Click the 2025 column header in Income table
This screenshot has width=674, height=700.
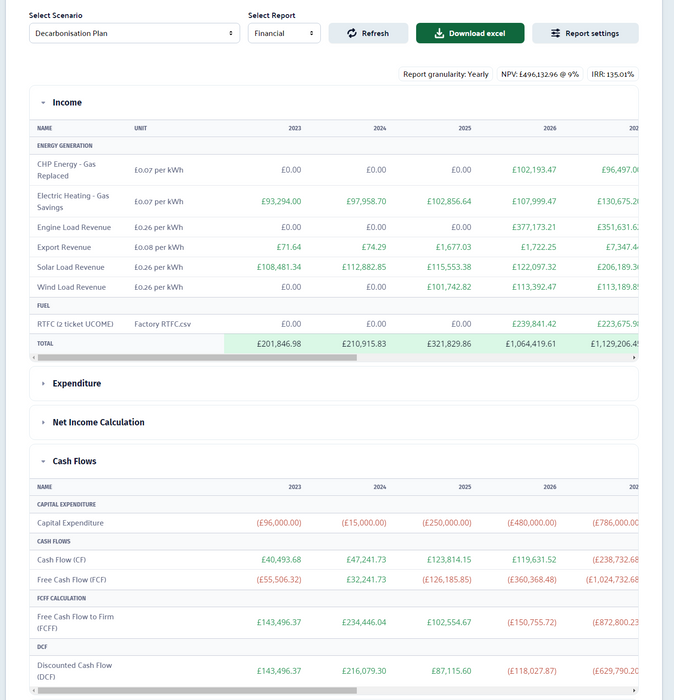pyautogui.click(x=465, y=128)
